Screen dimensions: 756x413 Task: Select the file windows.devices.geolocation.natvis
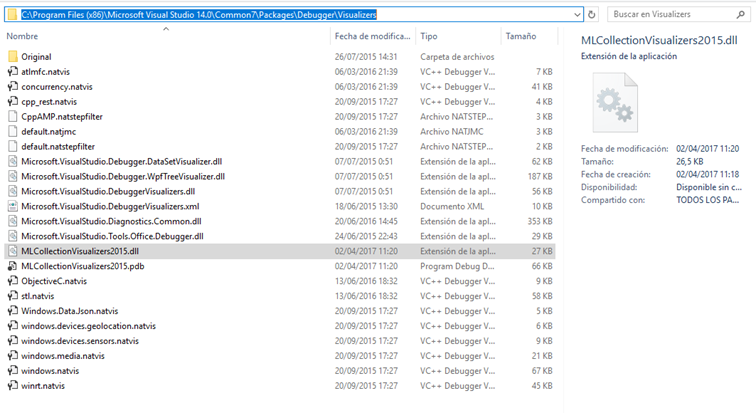[x=88, y=325]
